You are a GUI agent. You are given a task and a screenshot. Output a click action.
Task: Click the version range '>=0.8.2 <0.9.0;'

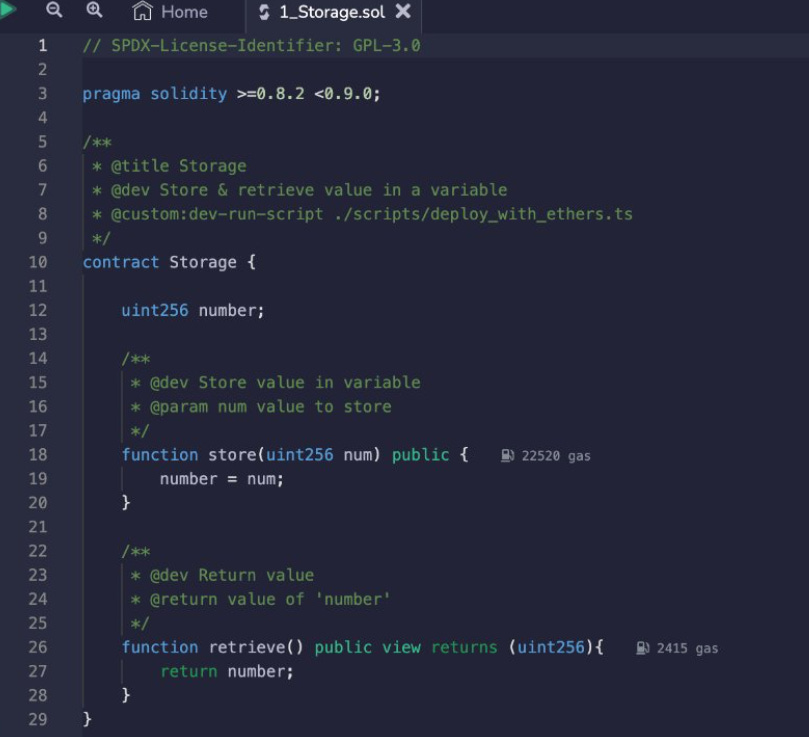coord(309,94)
